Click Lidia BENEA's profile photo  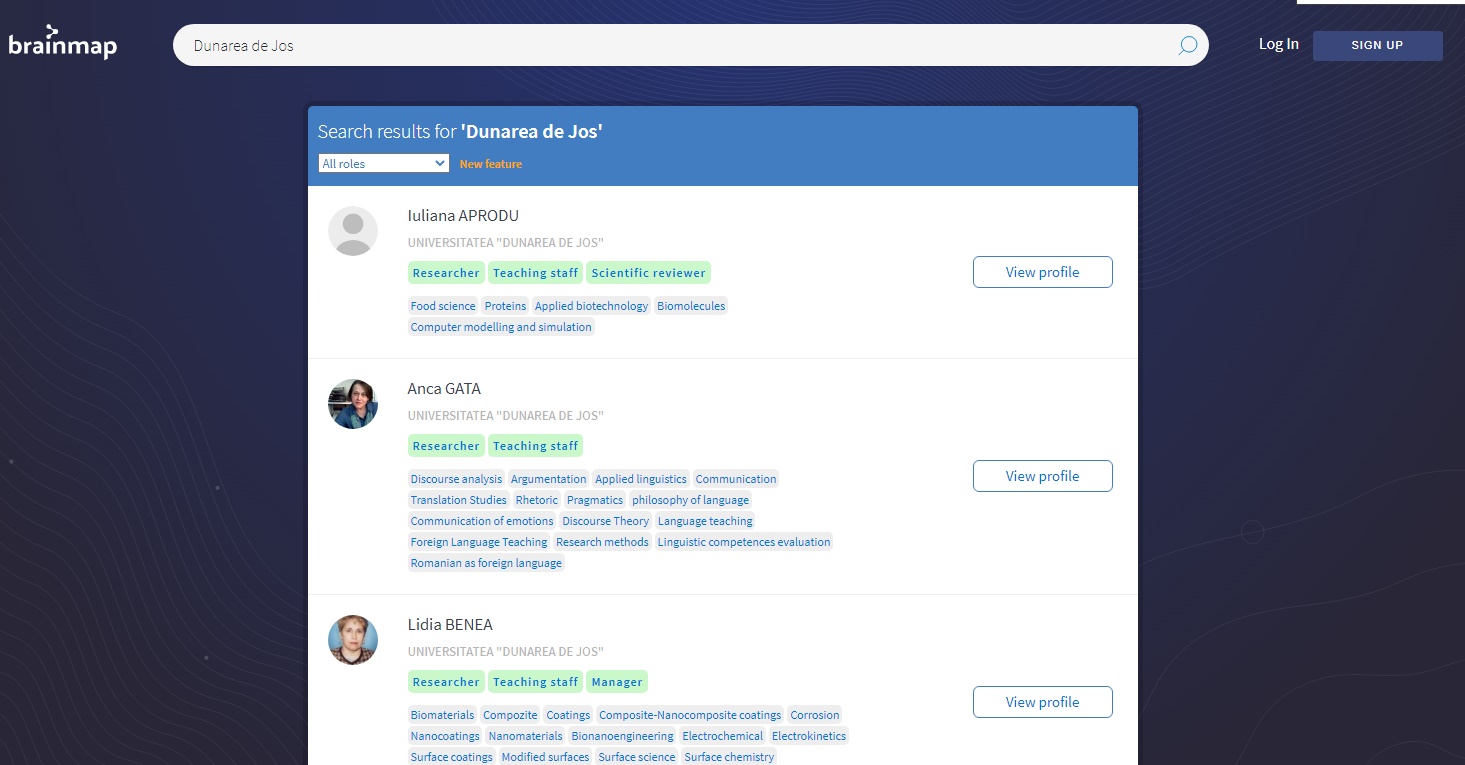click(x=353, y=640)
